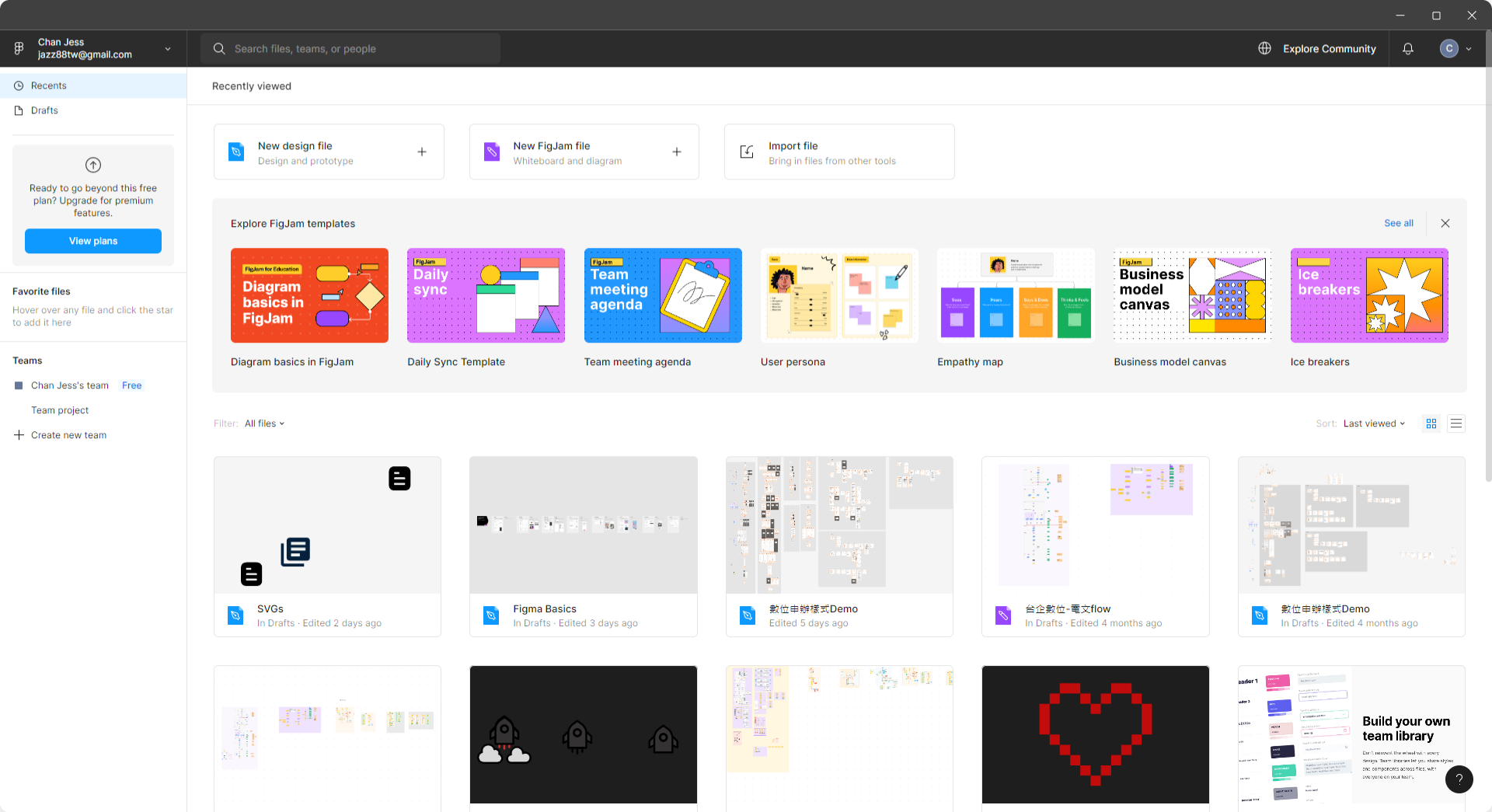Click the plus icon on New design file

click(x=422, y=152)
